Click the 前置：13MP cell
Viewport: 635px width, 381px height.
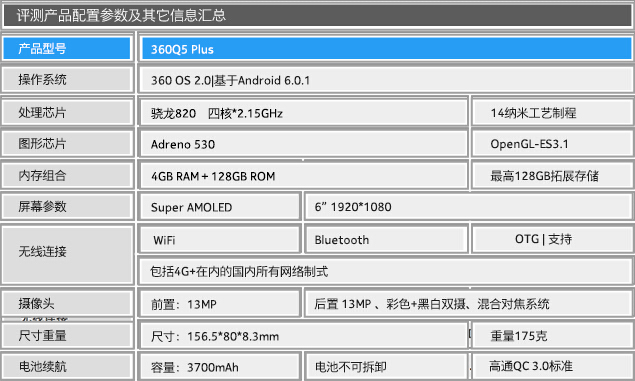pyautogui.click(x=220, y=304)
